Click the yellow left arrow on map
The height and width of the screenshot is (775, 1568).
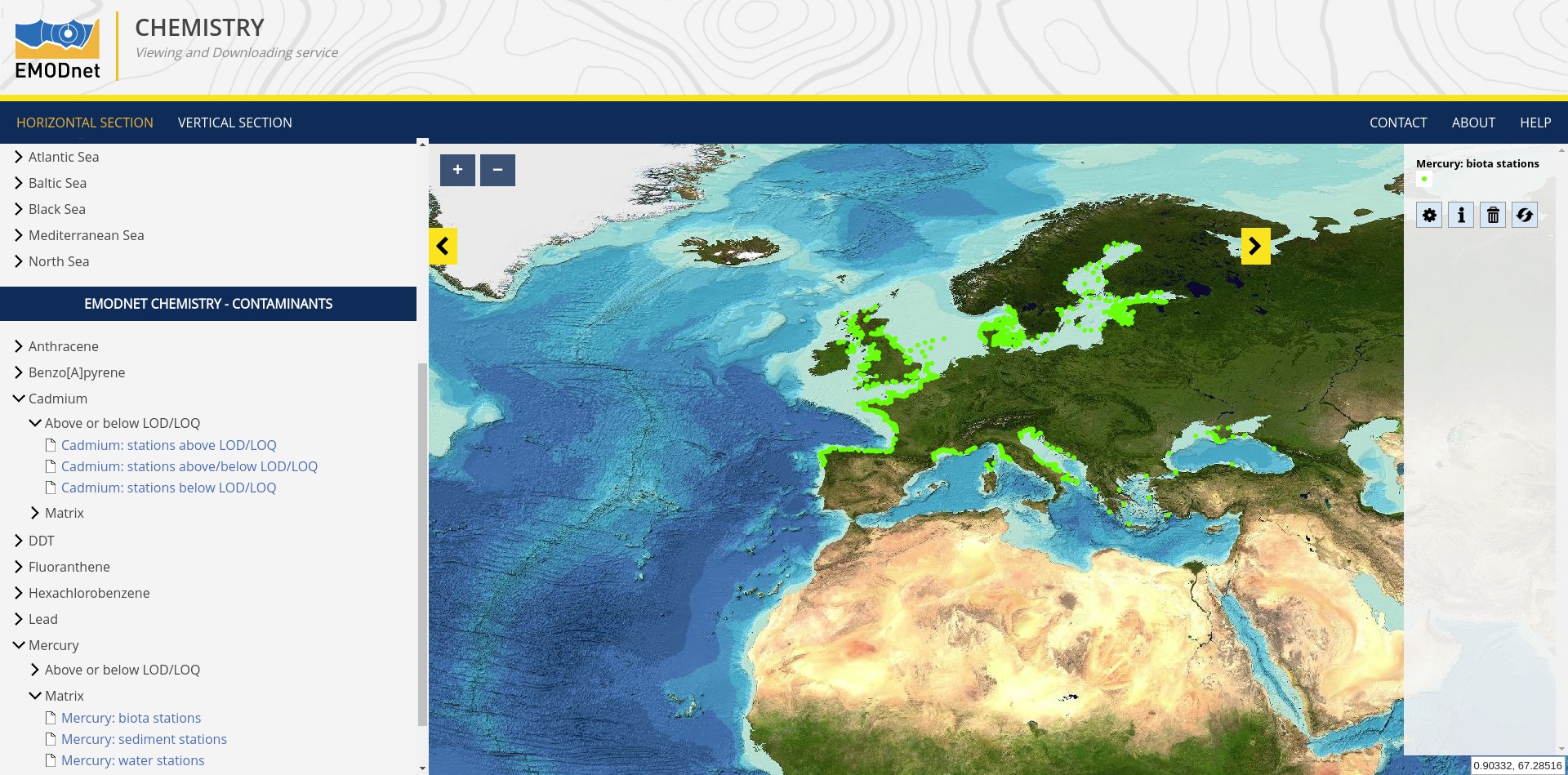coord(443,246)
